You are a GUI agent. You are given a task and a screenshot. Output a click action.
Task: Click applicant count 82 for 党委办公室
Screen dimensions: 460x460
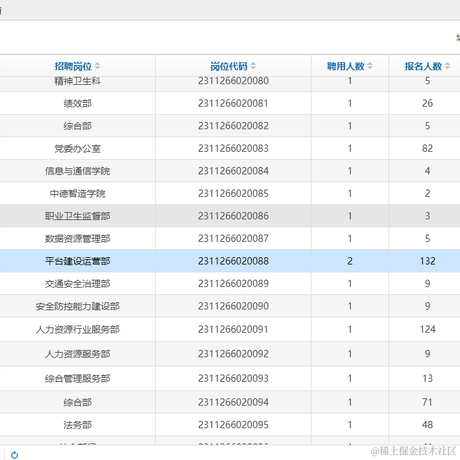pyautogui.click(x=427, y=148)
